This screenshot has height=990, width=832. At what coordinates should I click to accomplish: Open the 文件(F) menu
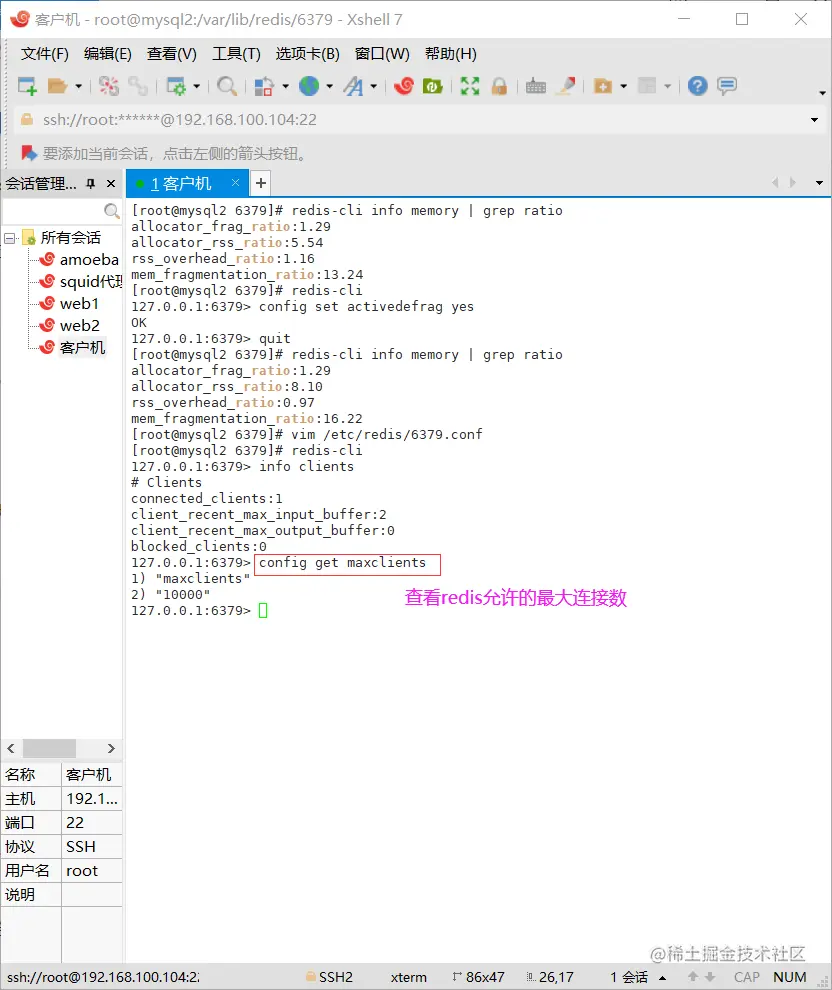click(44, 54)
